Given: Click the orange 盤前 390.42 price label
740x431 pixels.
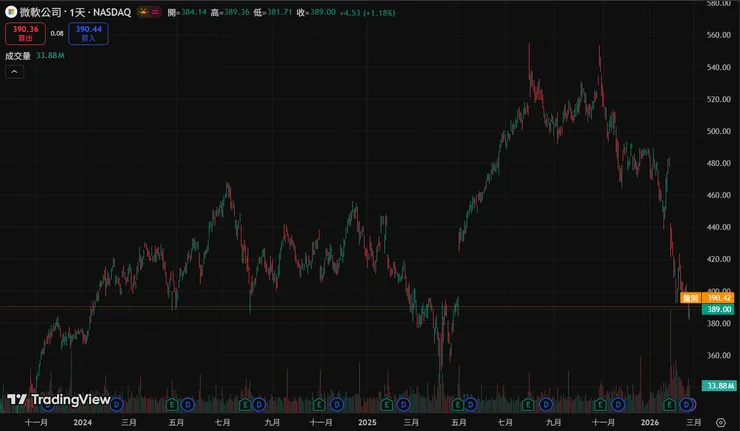Looking at the screenshot, I should [x=706, y=298].
